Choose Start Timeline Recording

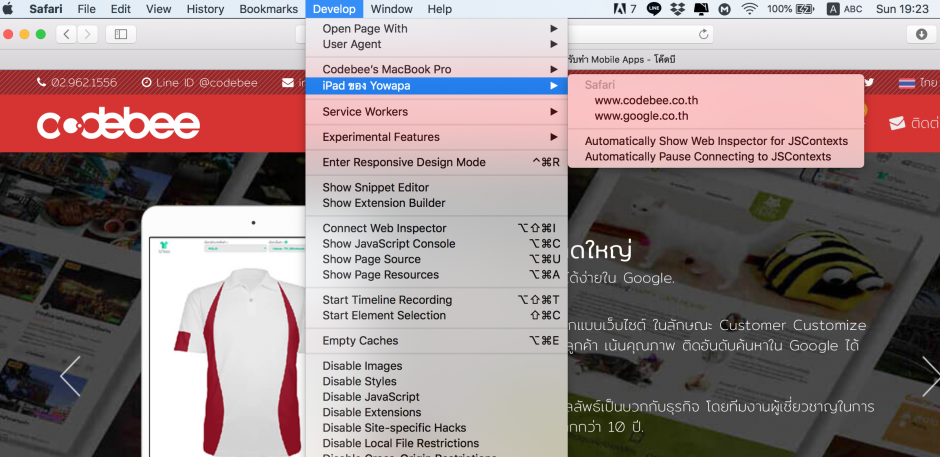(x=436, y=299)
